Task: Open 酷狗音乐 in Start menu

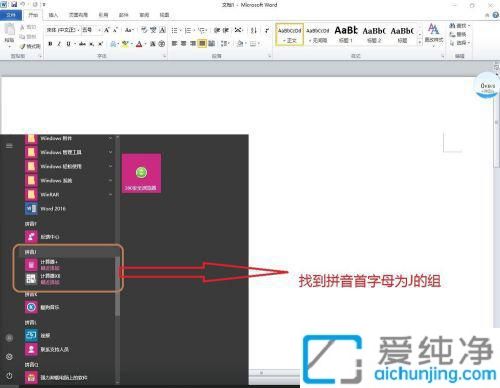Action: tap(69, 307)
